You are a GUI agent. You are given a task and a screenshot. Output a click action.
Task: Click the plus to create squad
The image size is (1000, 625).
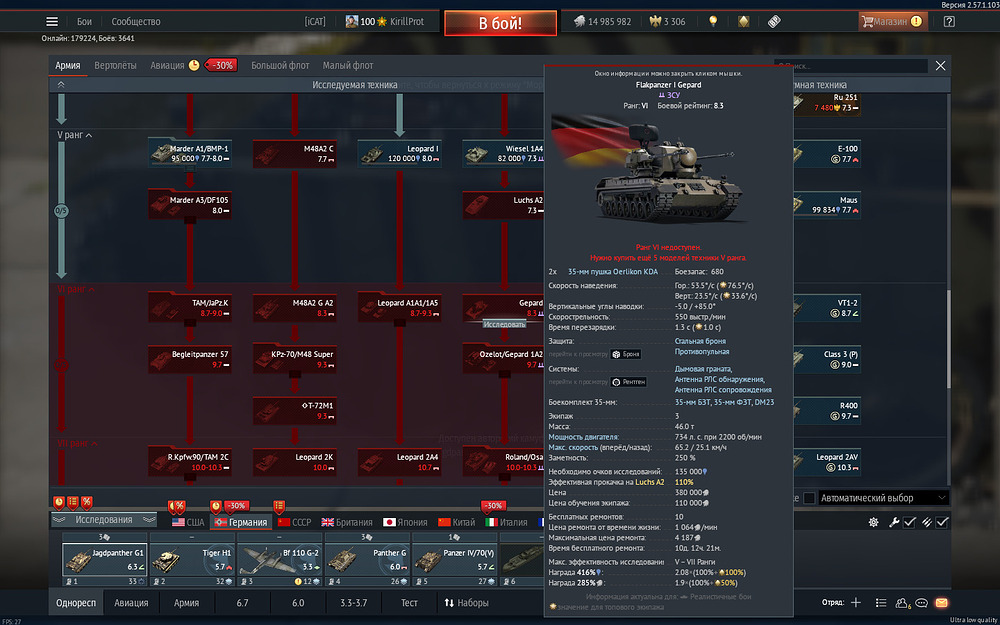click(x=856, y=603)
